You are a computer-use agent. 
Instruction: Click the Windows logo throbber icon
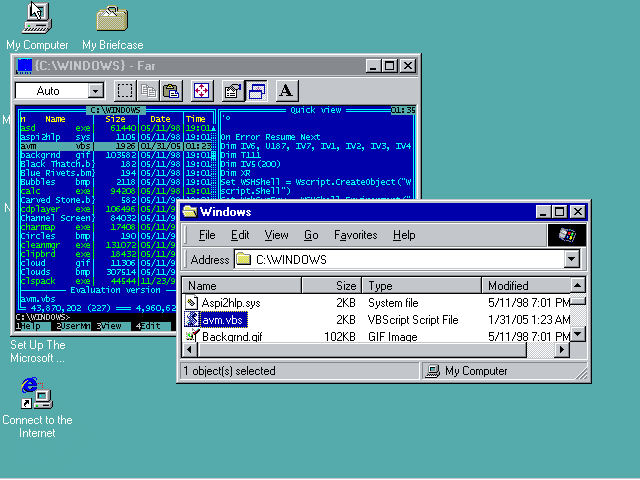click(567, 235)
